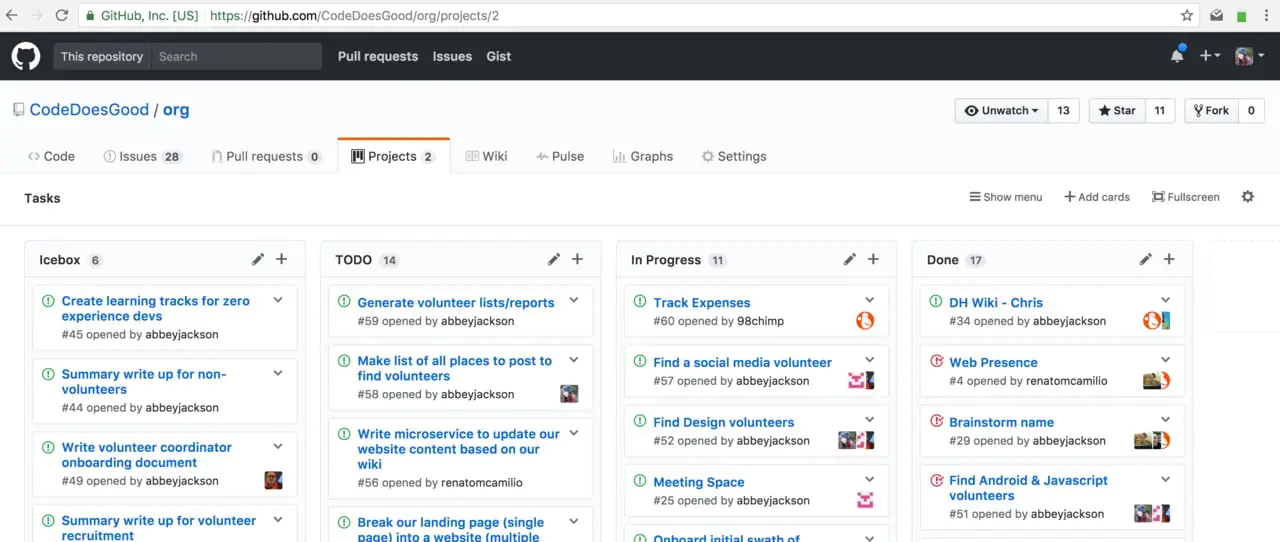Image resolution: width=1280 pixels, height=542 pixels.
Task: Expand chevron on Create learning tracks card
Action: pyautogui.click(x=278, y=300)
